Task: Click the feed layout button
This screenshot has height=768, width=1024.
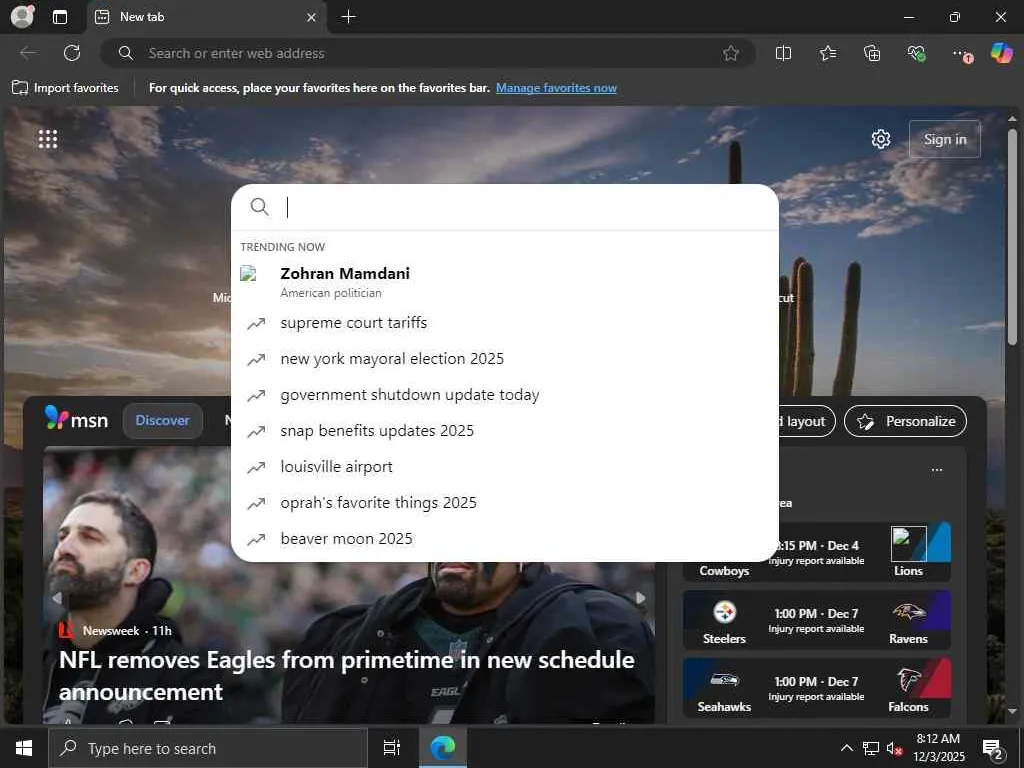Action: 805,421
